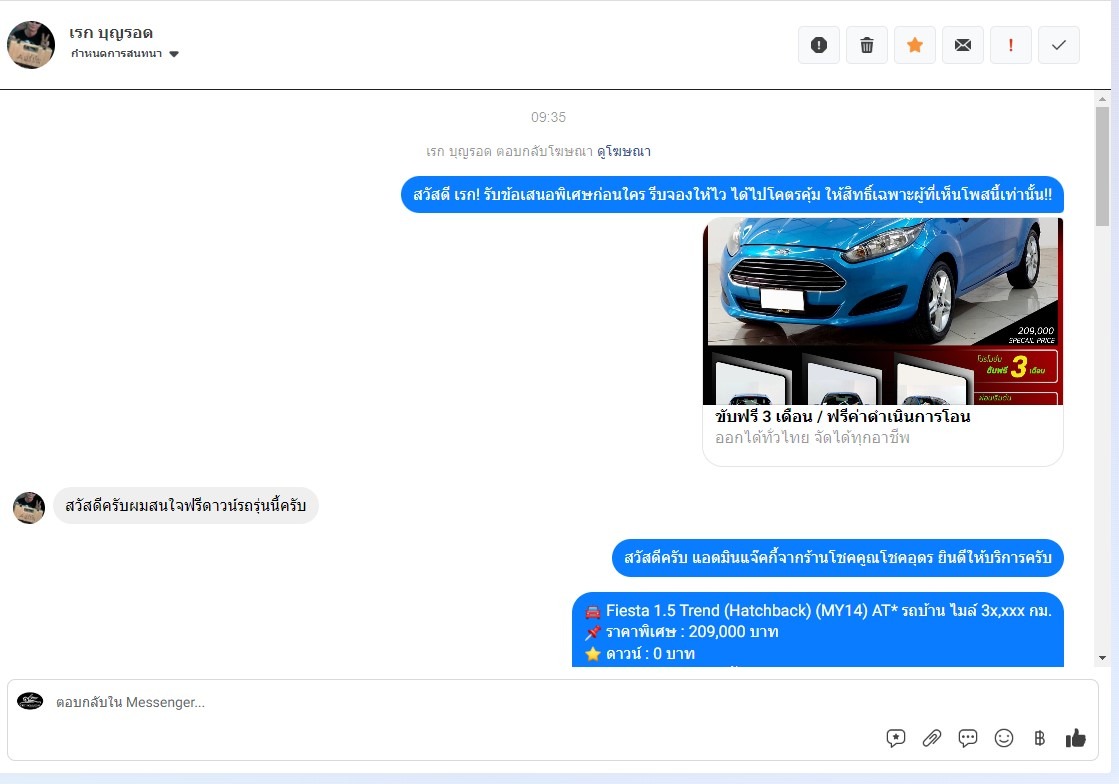Open blue Ford Fiesta ad image
Viewport: 1119px width, 784px height.
coord(883,311)
